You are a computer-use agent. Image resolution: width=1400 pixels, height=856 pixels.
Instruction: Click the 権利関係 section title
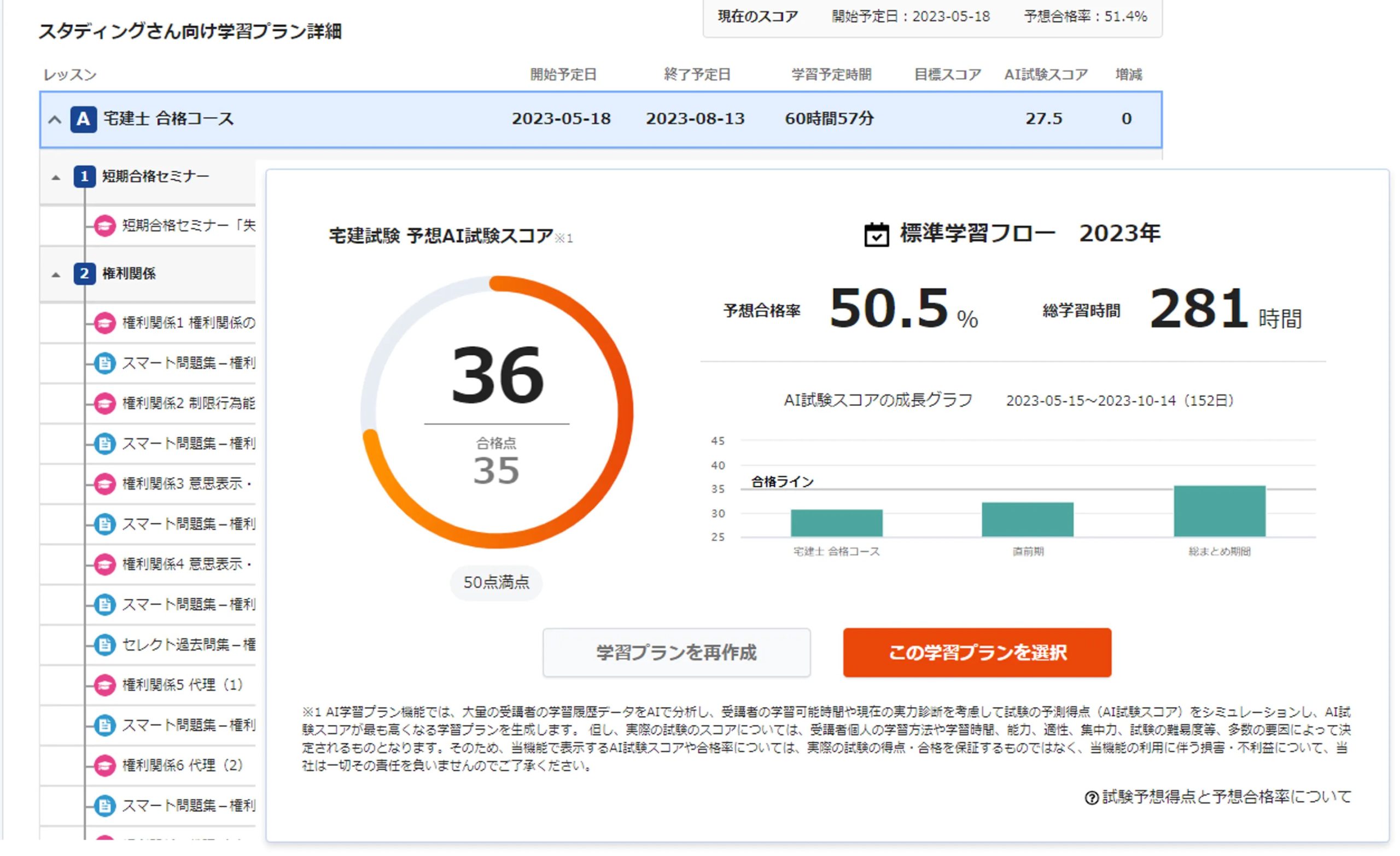click(x=129, y=274)
